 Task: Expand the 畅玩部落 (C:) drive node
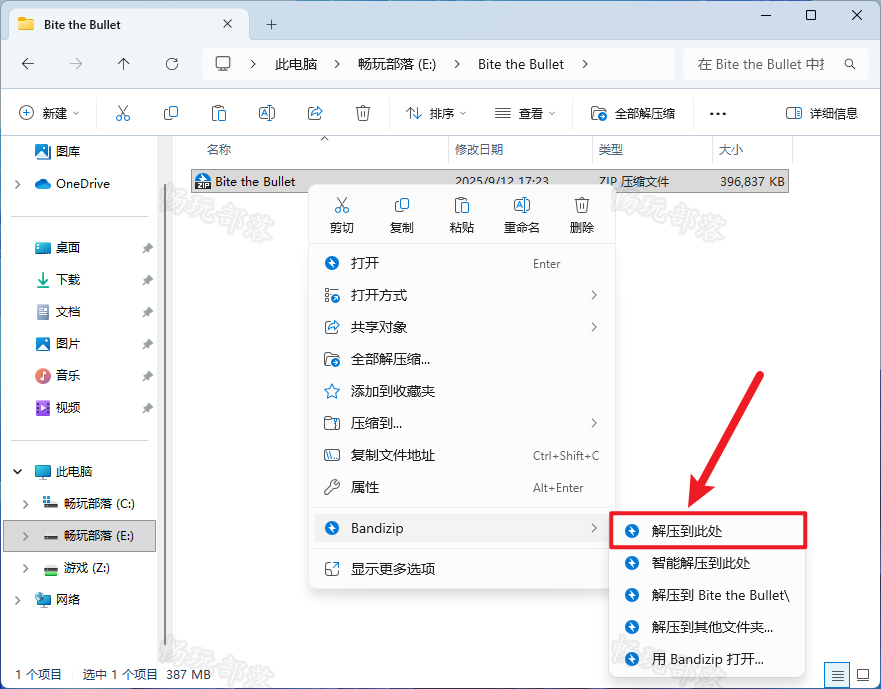(x=25, y=504)
